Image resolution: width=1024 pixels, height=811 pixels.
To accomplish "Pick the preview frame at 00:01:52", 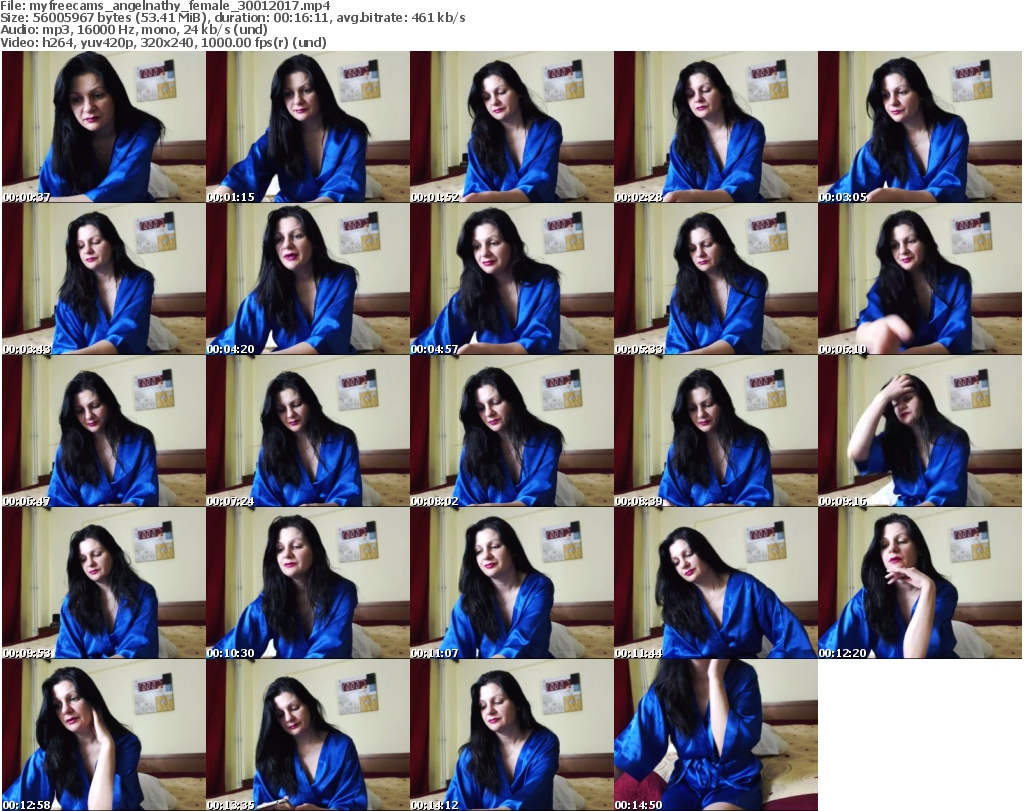I will point(512,127).
